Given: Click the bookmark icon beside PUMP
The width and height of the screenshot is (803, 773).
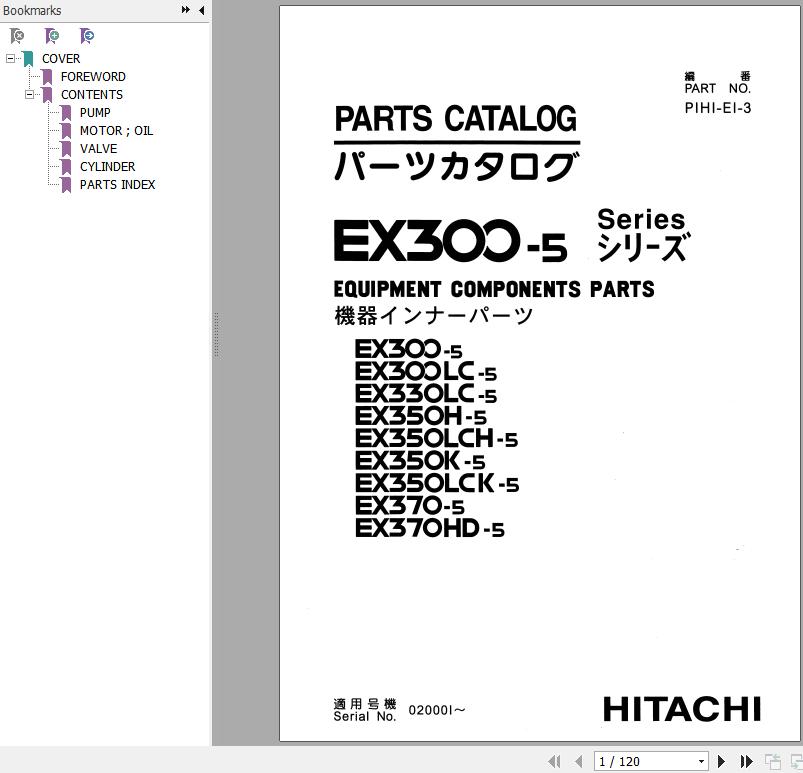Looking at the screenshot, I should click(x=66, y=113).
